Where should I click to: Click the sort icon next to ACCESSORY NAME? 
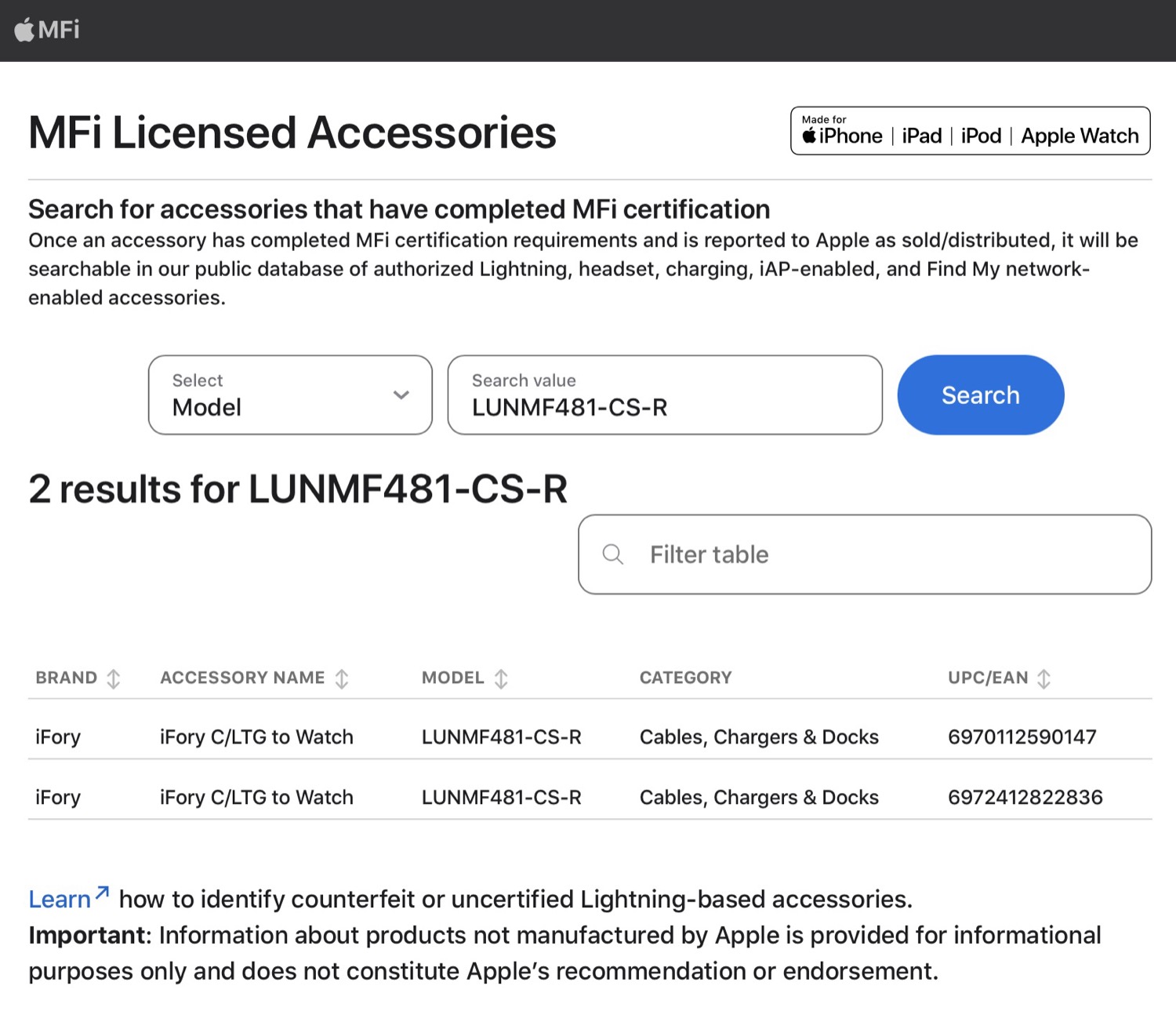342,678
